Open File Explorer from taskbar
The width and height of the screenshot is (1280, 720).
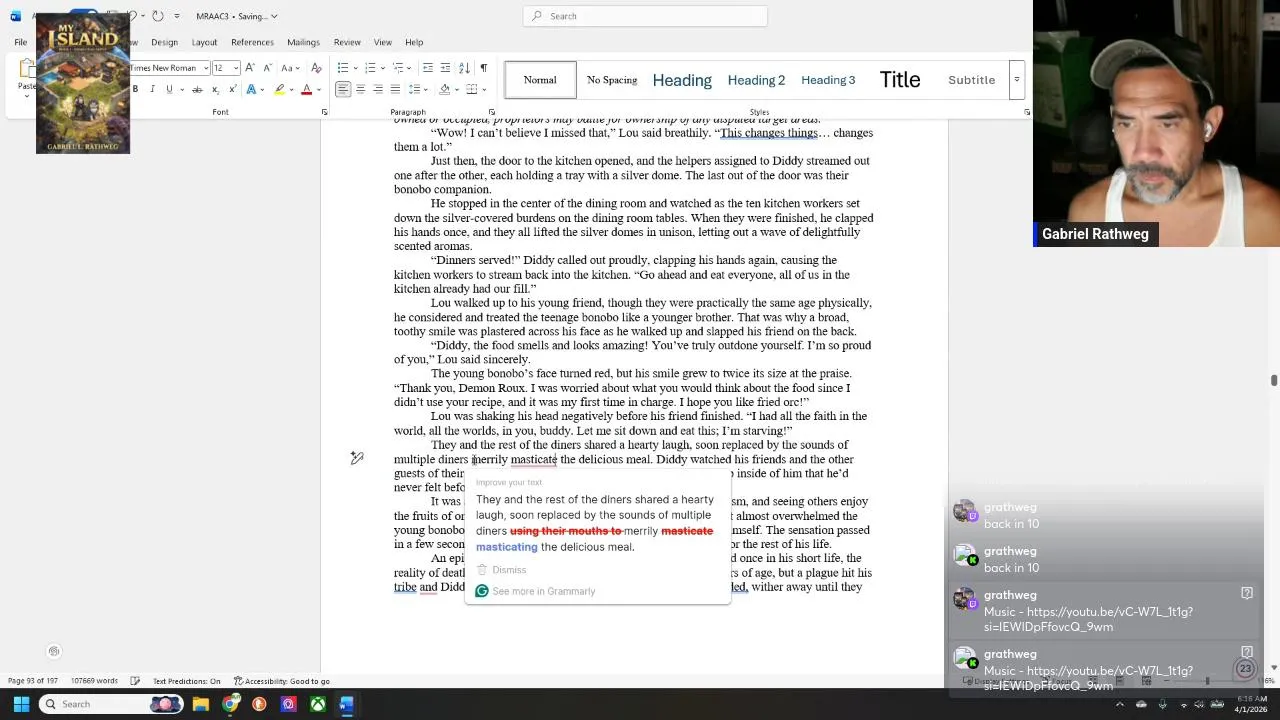[201, 704]
